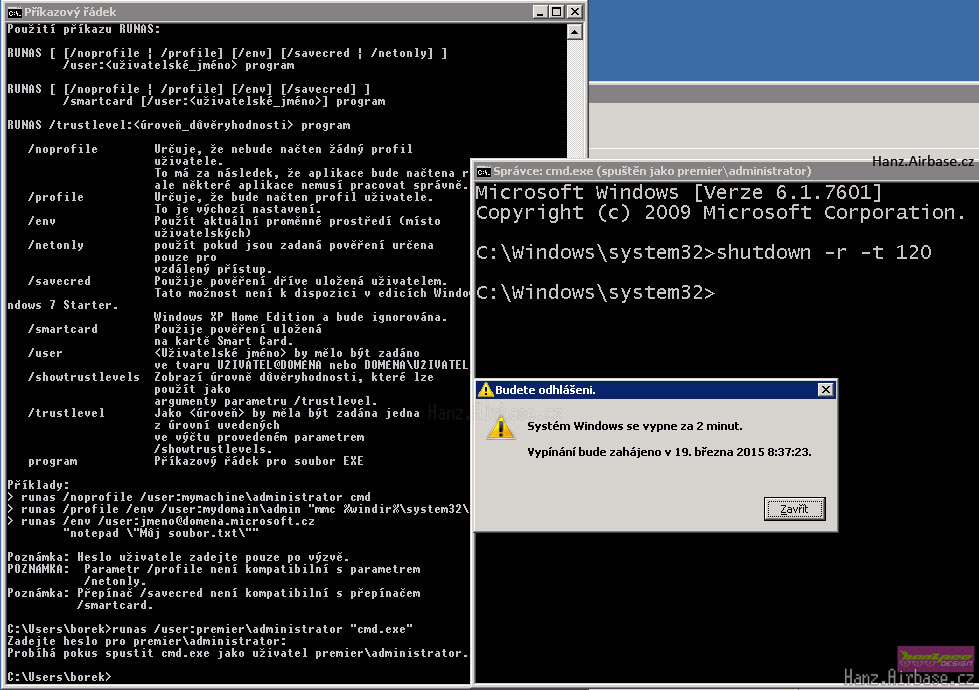Image resolution: width=979 pixels, height=690 pixels.
Task: Click the Zavřít button in the logoff dialog
Action: (x=794, y=509)
